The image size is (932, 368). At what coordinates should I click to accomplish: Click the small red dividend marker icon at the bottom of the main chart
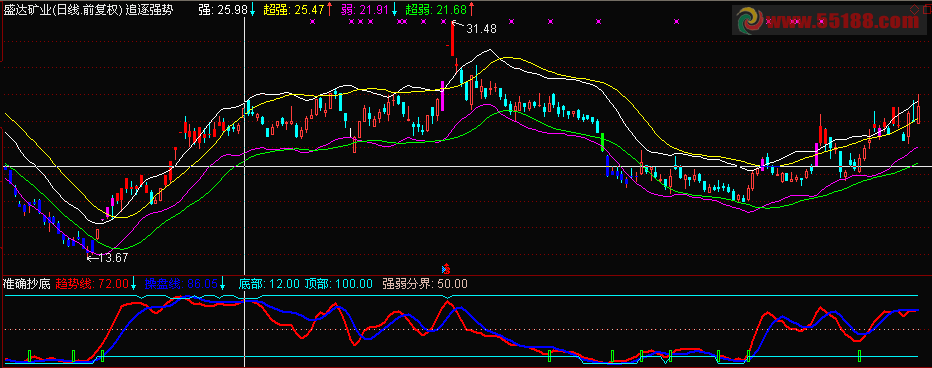pos(449,267)
